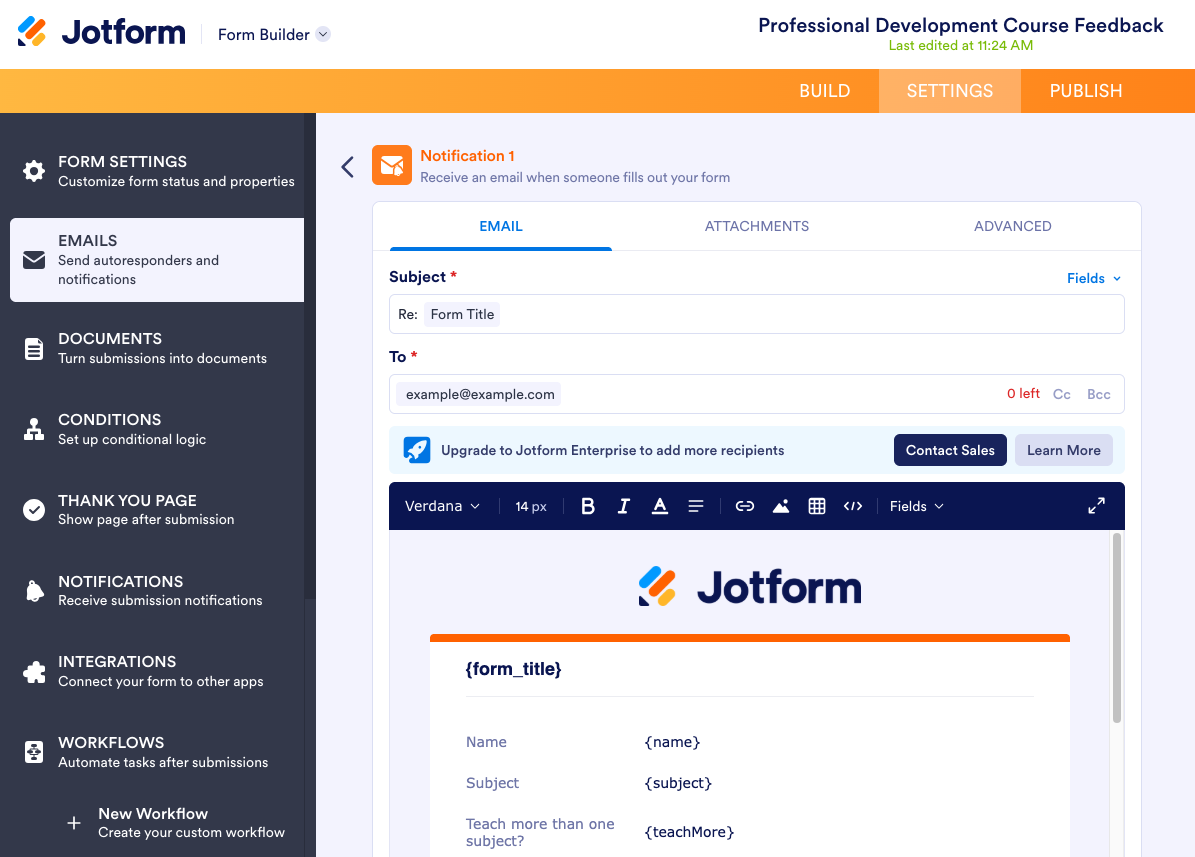Click the {subject} placeholder
This screenshot has height=857, width=1195.
678,783
